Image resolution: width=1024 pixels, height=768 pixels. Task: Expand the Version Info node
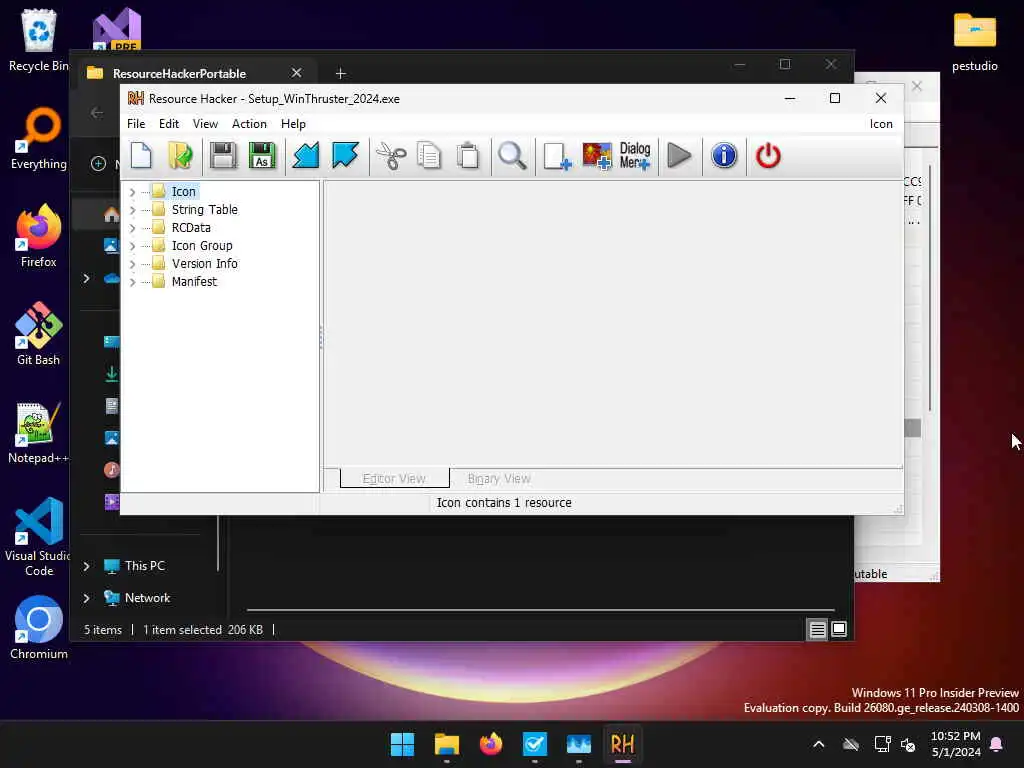point(133,264)
